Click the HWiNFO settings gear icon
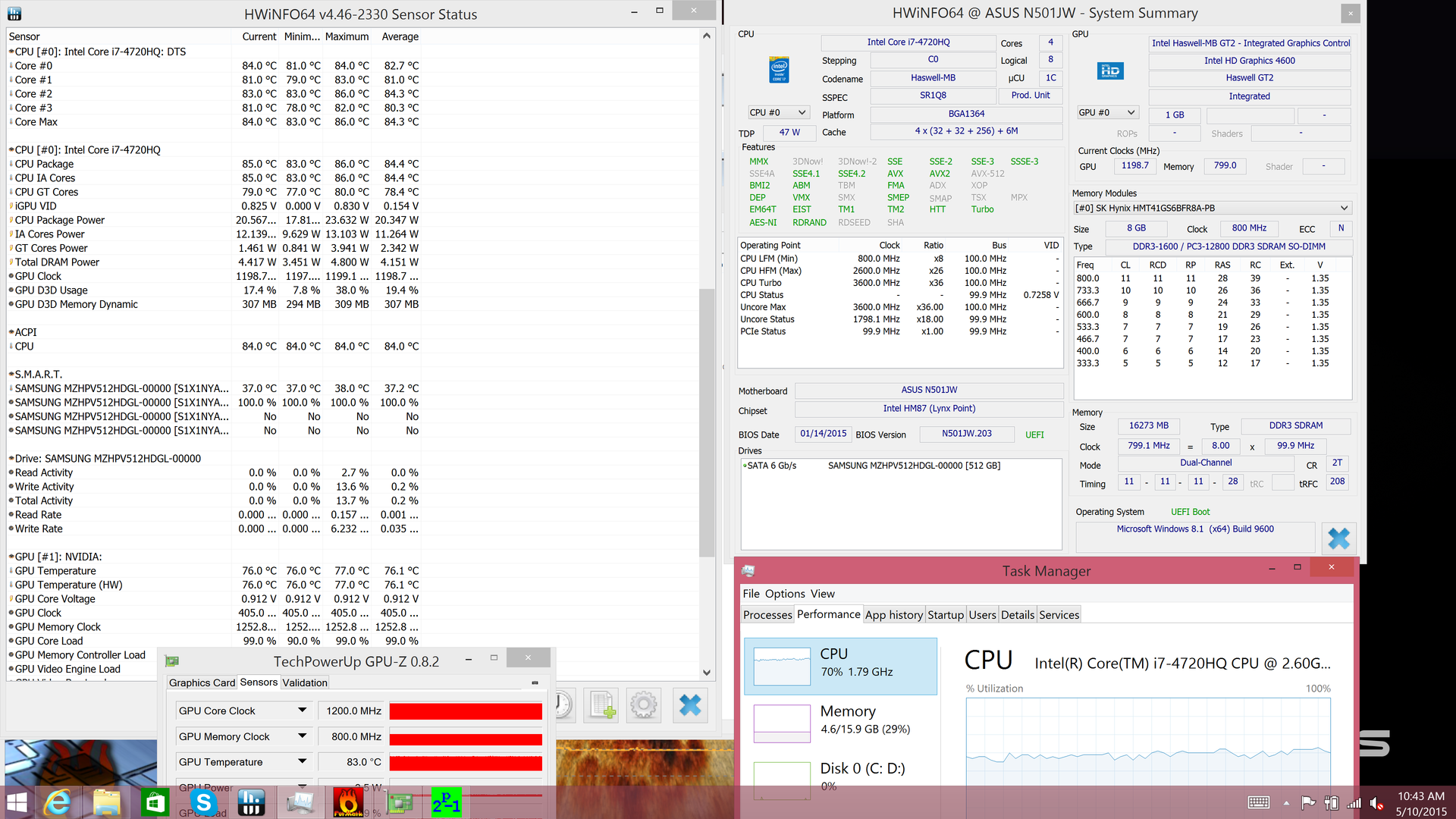 [x=643, y=705]
